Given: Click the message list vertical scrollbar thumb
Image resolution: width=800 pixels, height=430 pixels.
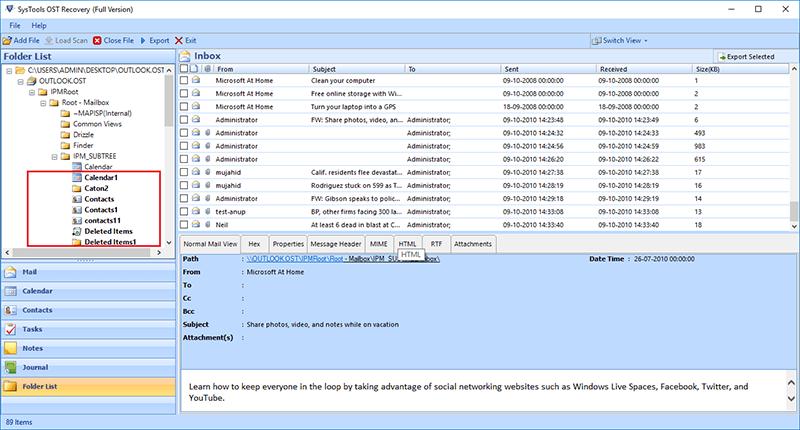Looking at the screenshot, I should [x=794, y=211].
